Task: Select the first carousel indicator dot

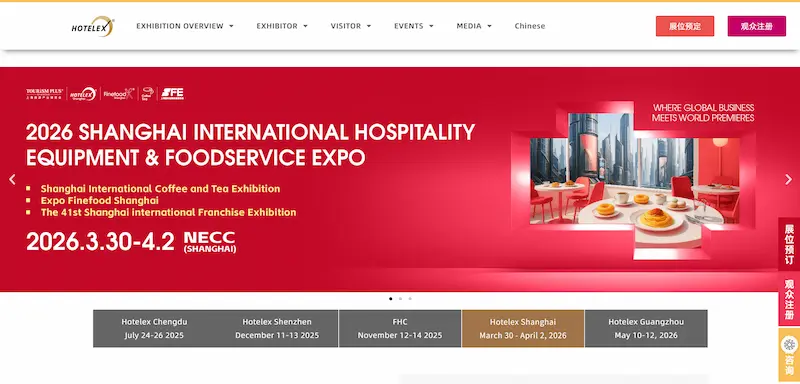Action: [x=391, y=299]
